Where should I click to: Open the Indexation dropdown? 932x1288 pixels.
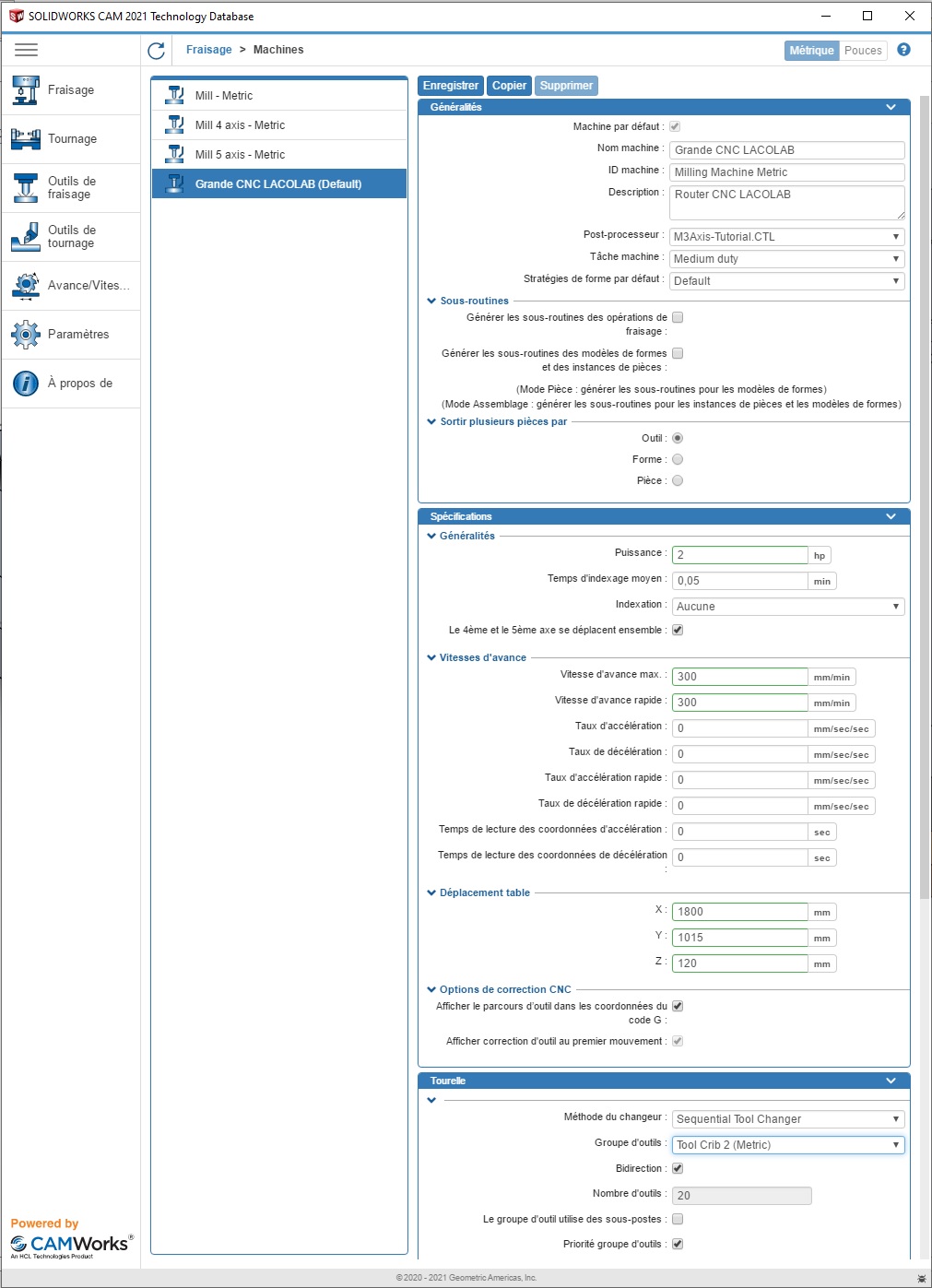click(788, 607)
